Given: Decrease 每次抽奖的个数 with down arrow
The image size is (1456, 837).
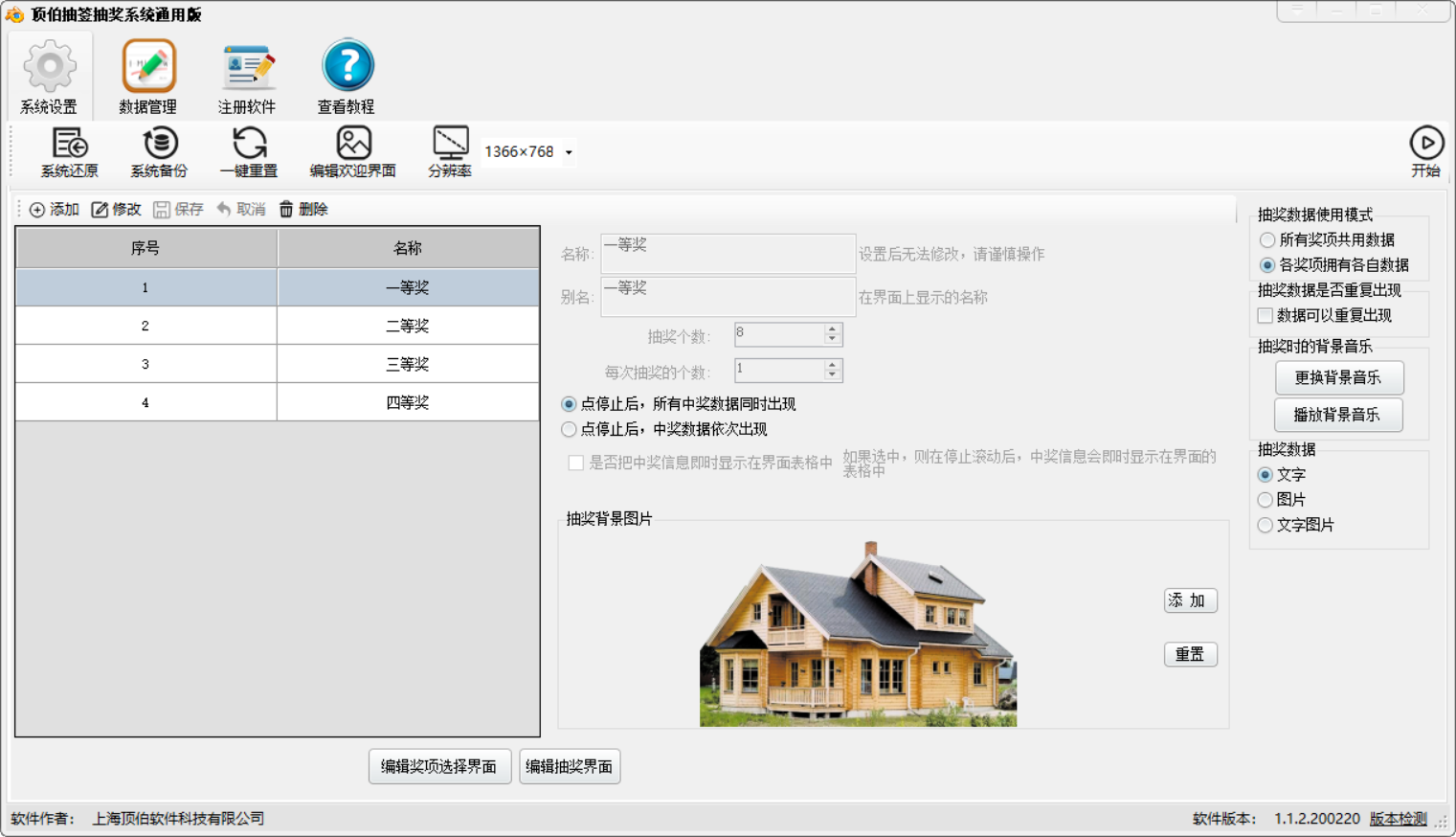Looking at the screenshot, I should tap(832, 375).
